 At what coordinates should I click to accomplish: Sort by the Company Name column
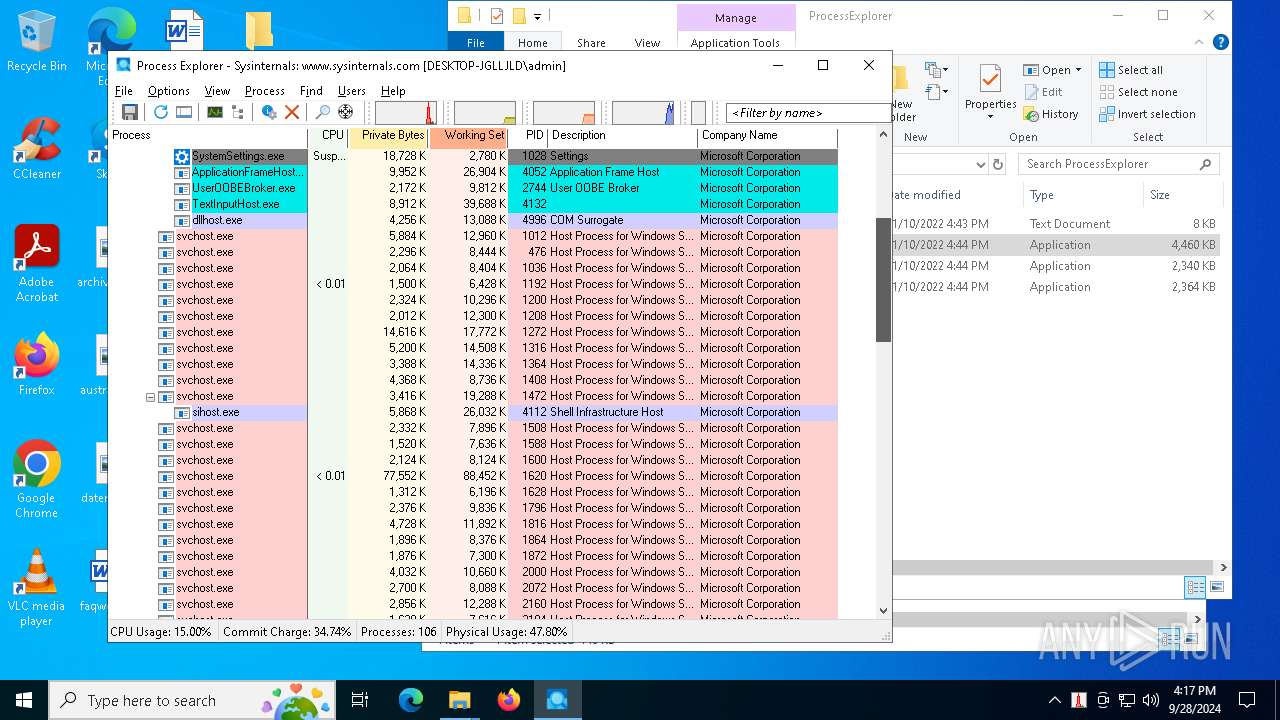[x=767, y=135]
